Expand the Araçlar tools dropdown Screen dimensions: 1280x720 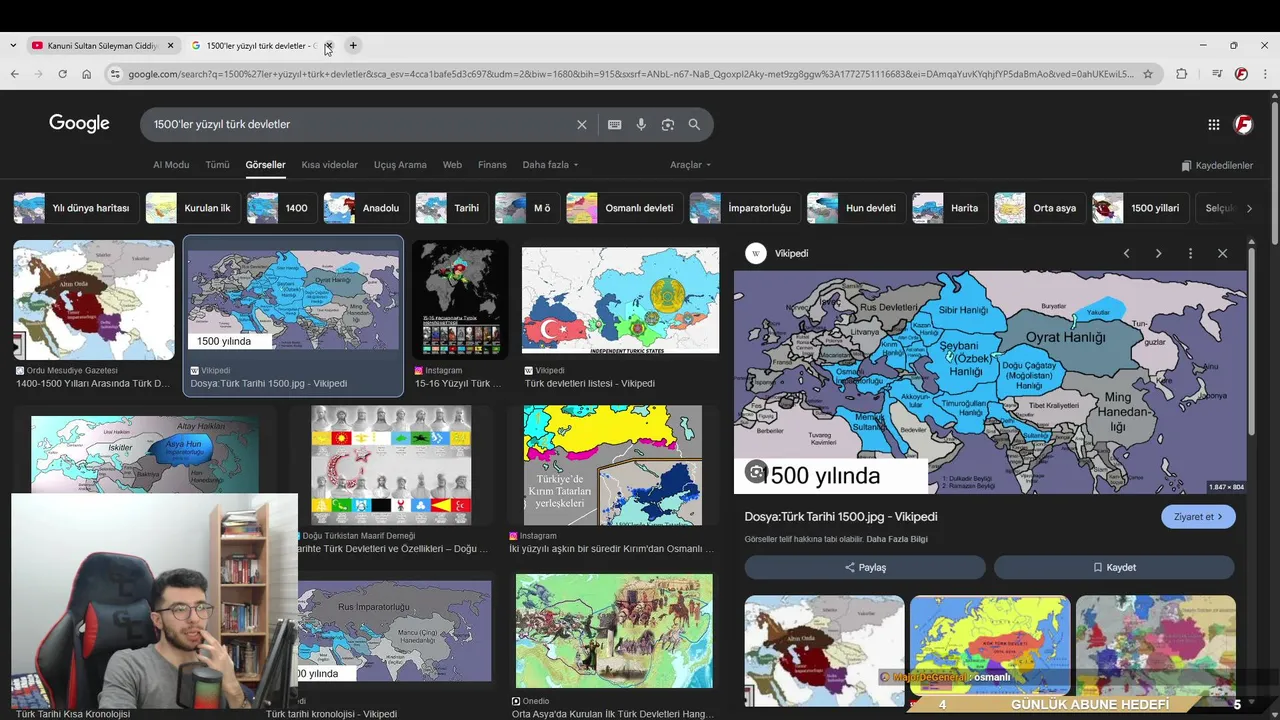pos(691,165)
